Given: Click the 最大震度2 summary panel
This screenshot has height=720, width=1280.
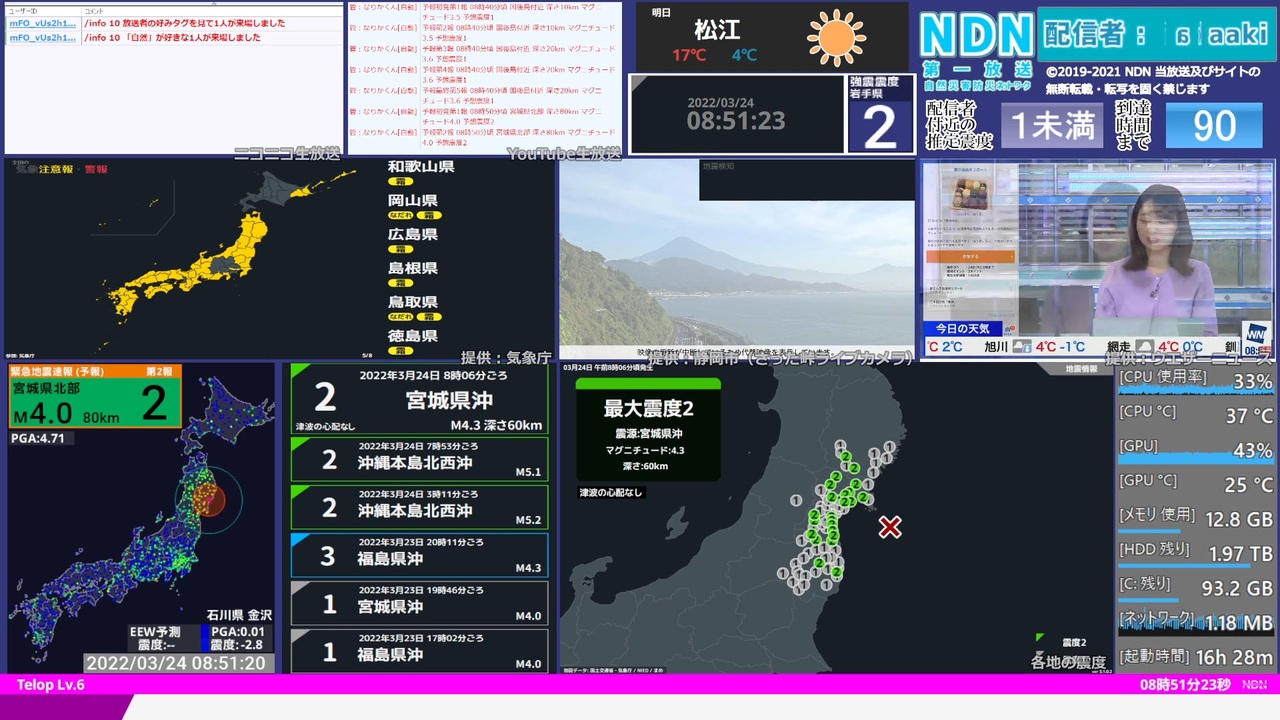Looking at the screenshot, I should point(648,427).
